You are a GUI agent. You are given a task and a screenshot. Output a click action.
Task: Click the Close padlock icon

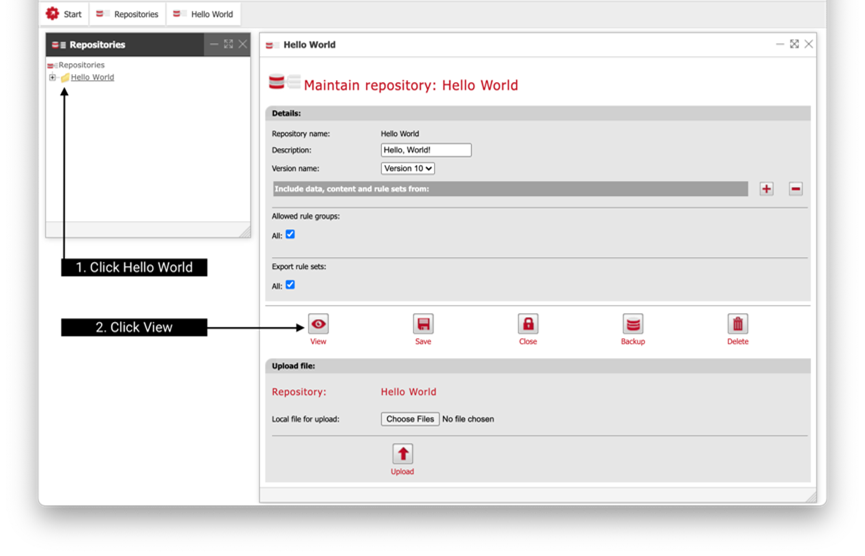[x=528, y=324]
